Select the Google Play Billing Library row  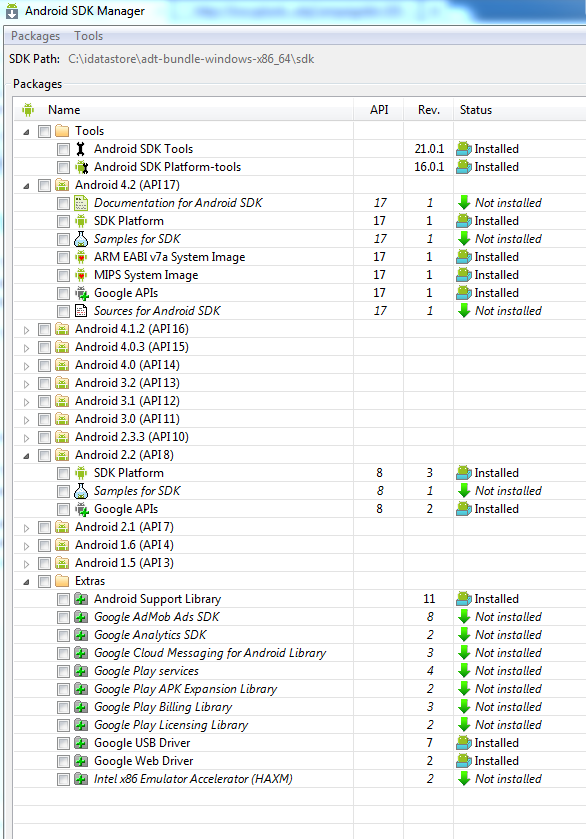(300, 707)
